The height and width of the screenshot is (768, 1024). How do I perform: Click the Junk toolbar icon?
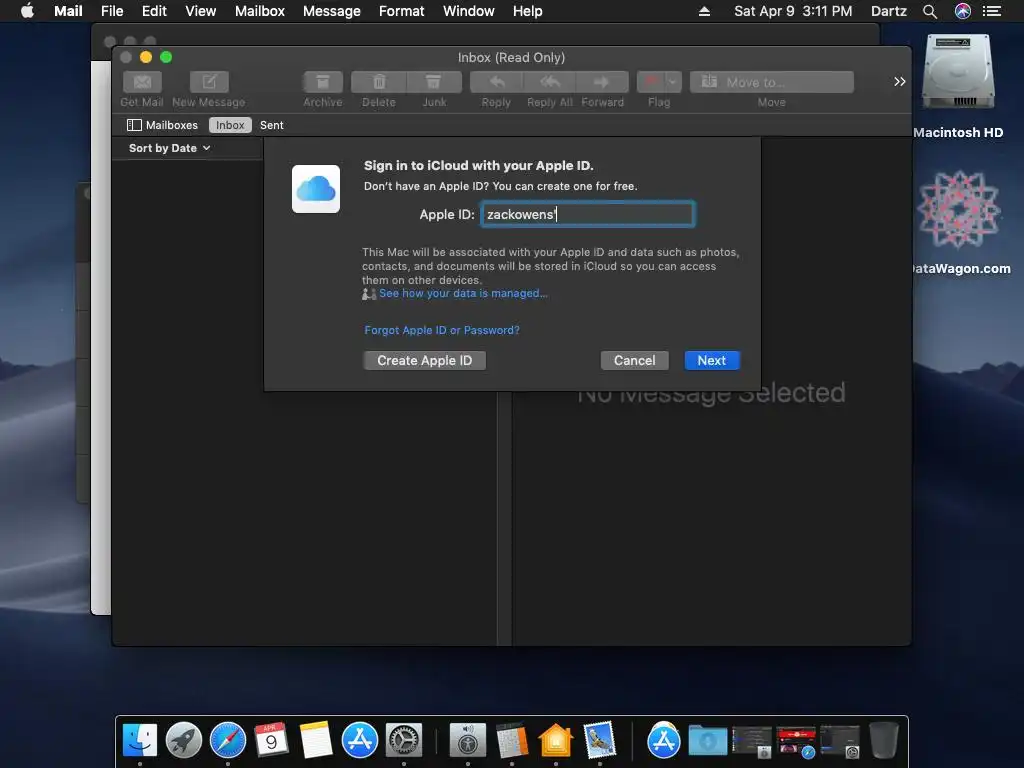tap(434, 82)
